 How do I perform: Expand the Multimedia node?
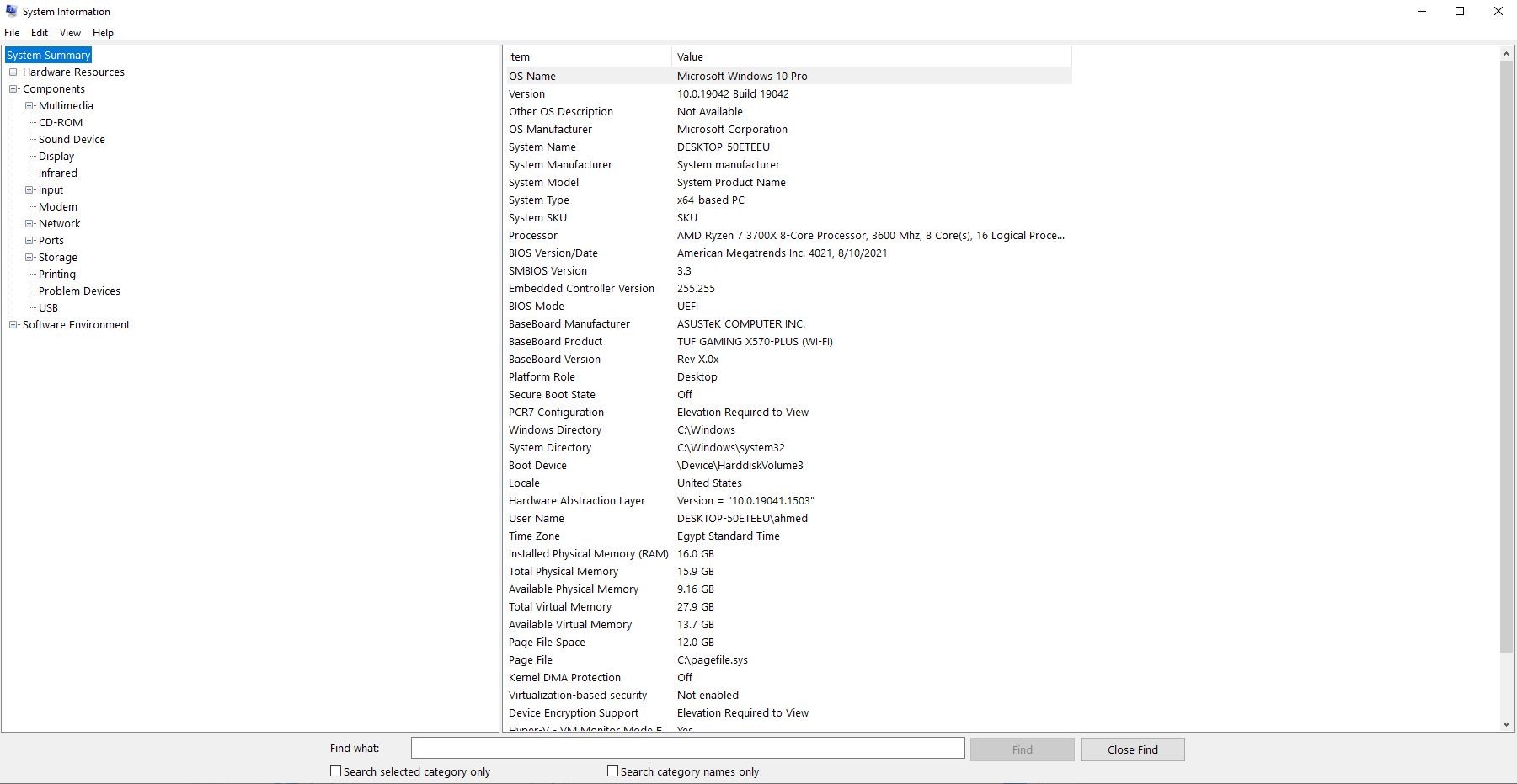coord(29,106)
